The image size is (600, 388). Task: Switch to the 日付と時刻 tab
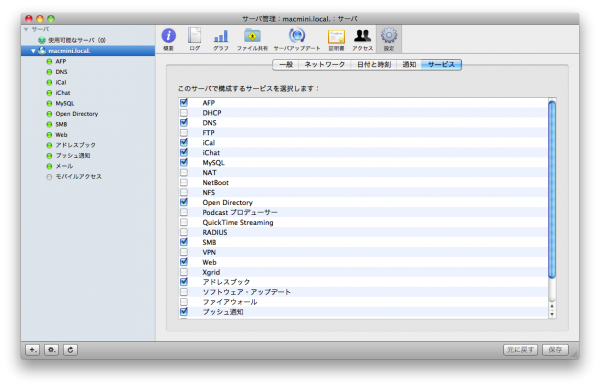point(374,64)
